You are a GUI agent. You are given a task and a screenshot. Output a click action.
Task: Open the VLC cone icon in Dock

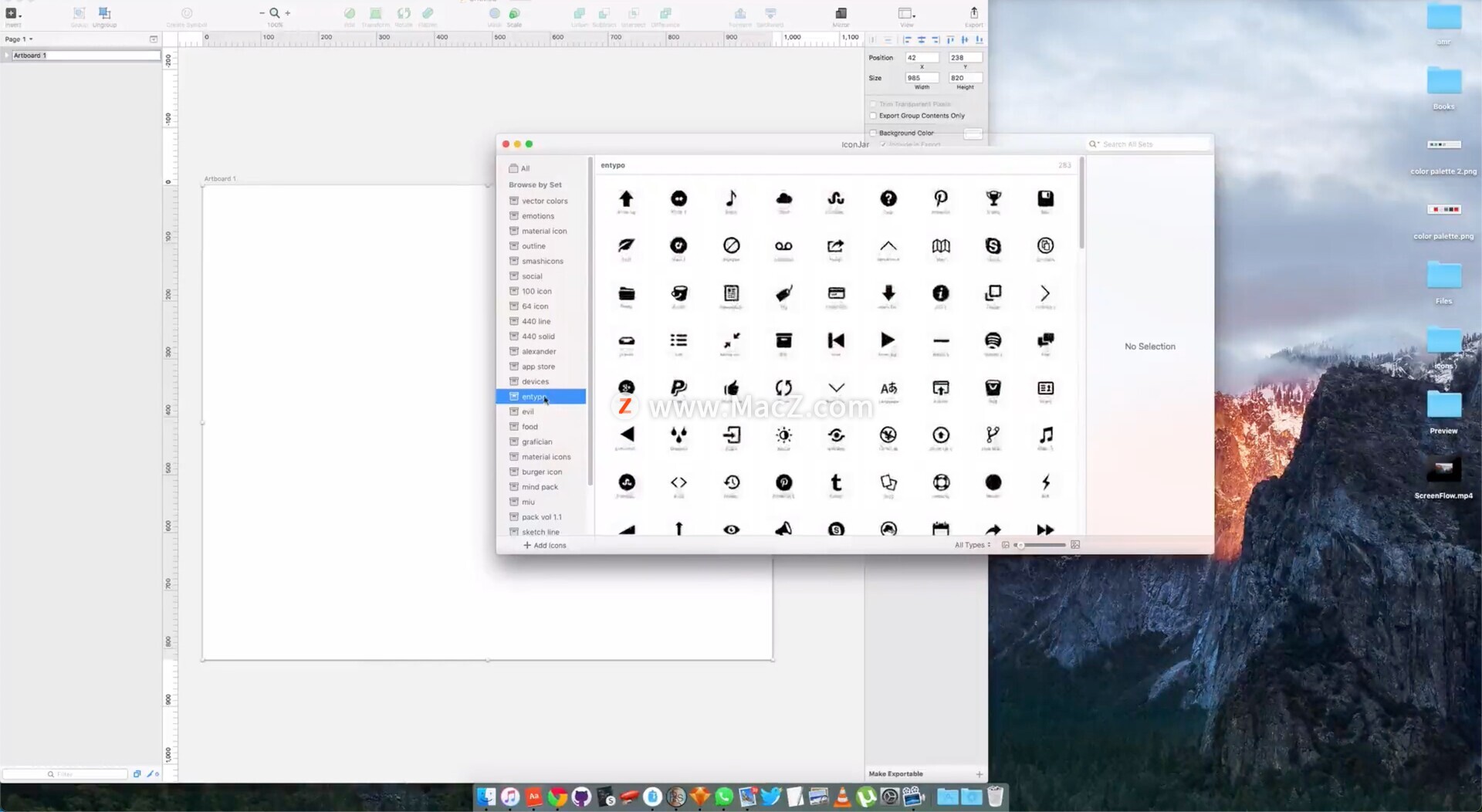click(x=842, y=797)
